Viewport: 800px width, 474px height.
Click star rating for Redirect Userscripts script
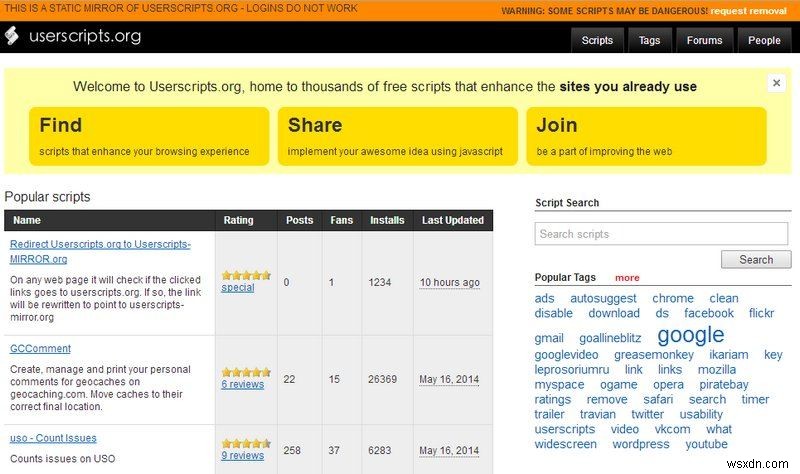click(x=246, y=274)
